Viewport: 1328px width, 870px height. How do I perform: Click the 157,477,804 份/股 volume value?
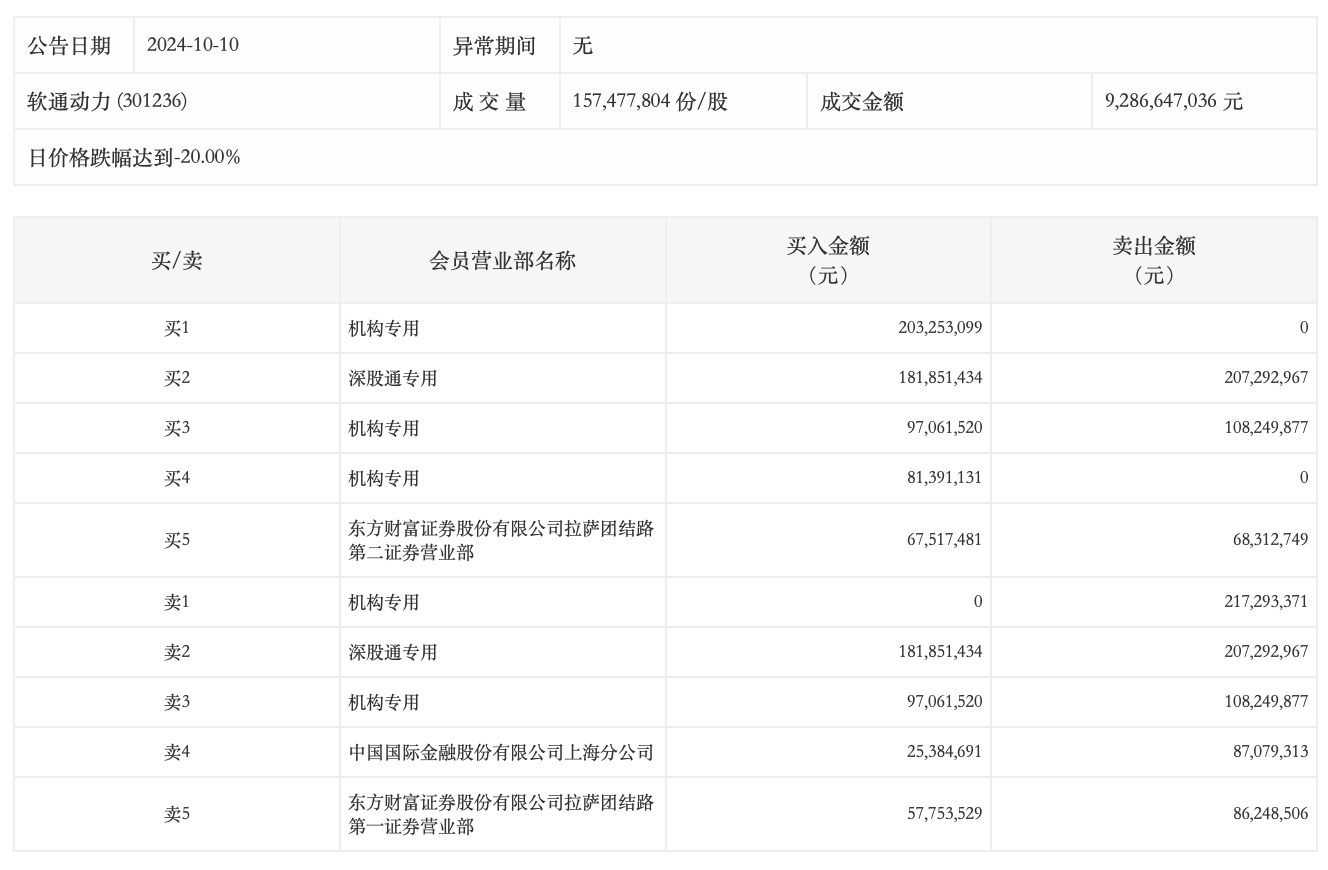(650, 101)
